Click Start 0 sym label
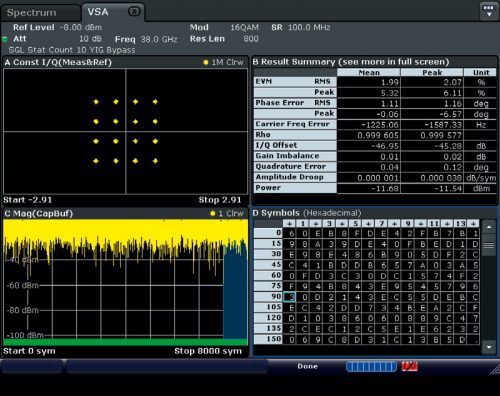The height and width of the screenshot is (396, 500). (x=29, y=351)
